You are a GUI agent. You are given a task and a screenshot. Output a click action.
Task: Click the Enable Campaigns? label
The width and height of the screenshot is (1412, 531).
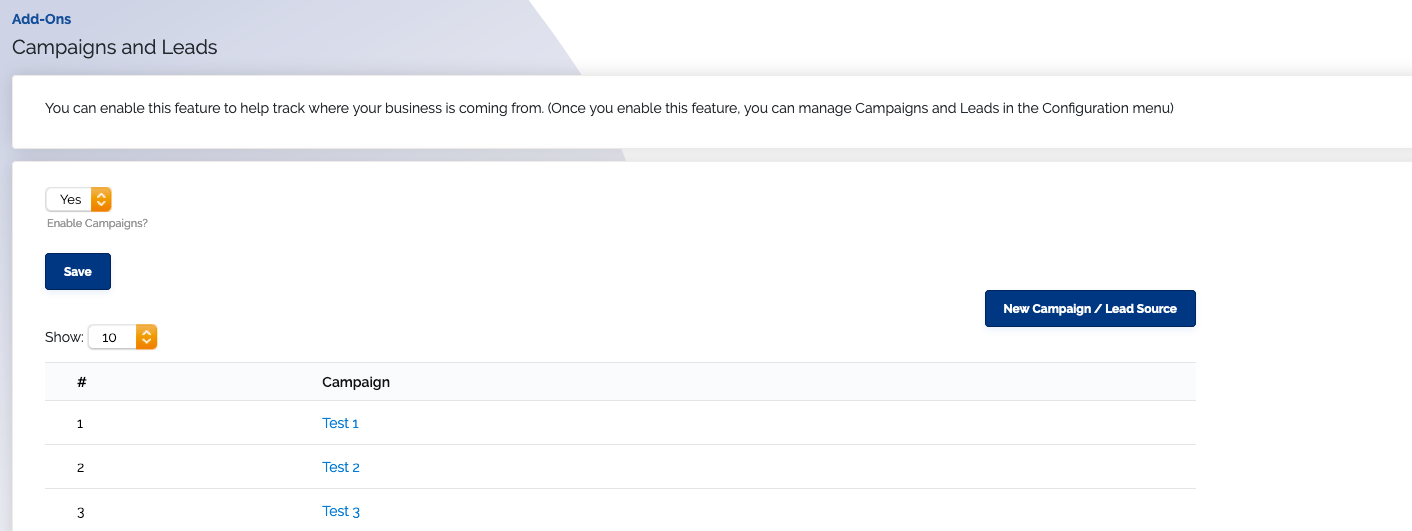point(97,223)
